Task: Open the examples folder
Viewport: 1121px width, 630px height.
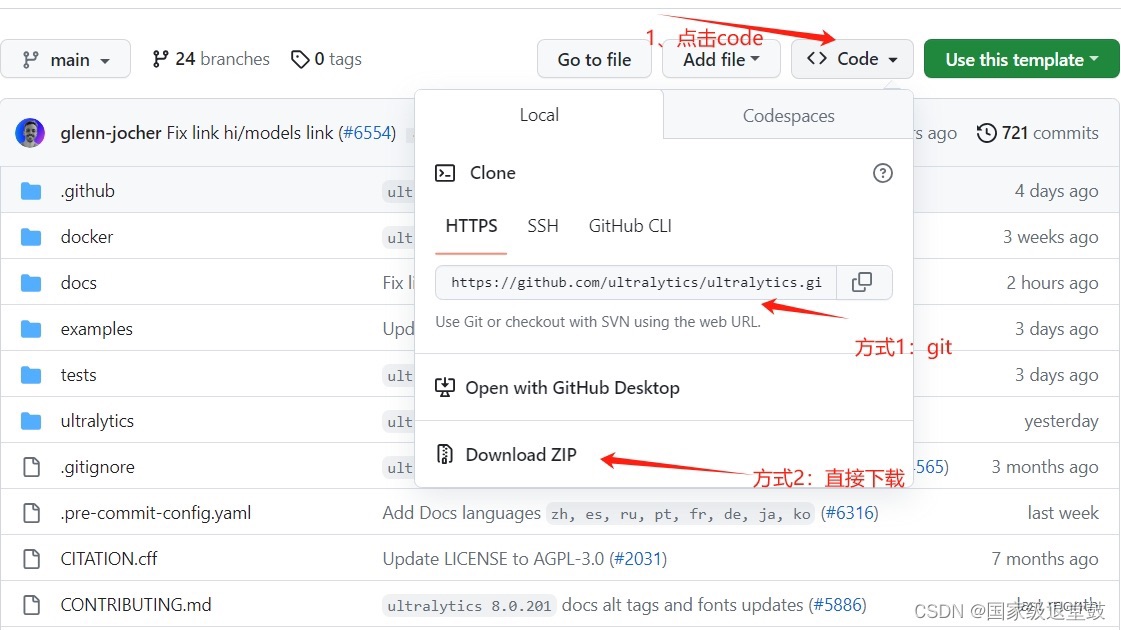Action: pos(97,329)
